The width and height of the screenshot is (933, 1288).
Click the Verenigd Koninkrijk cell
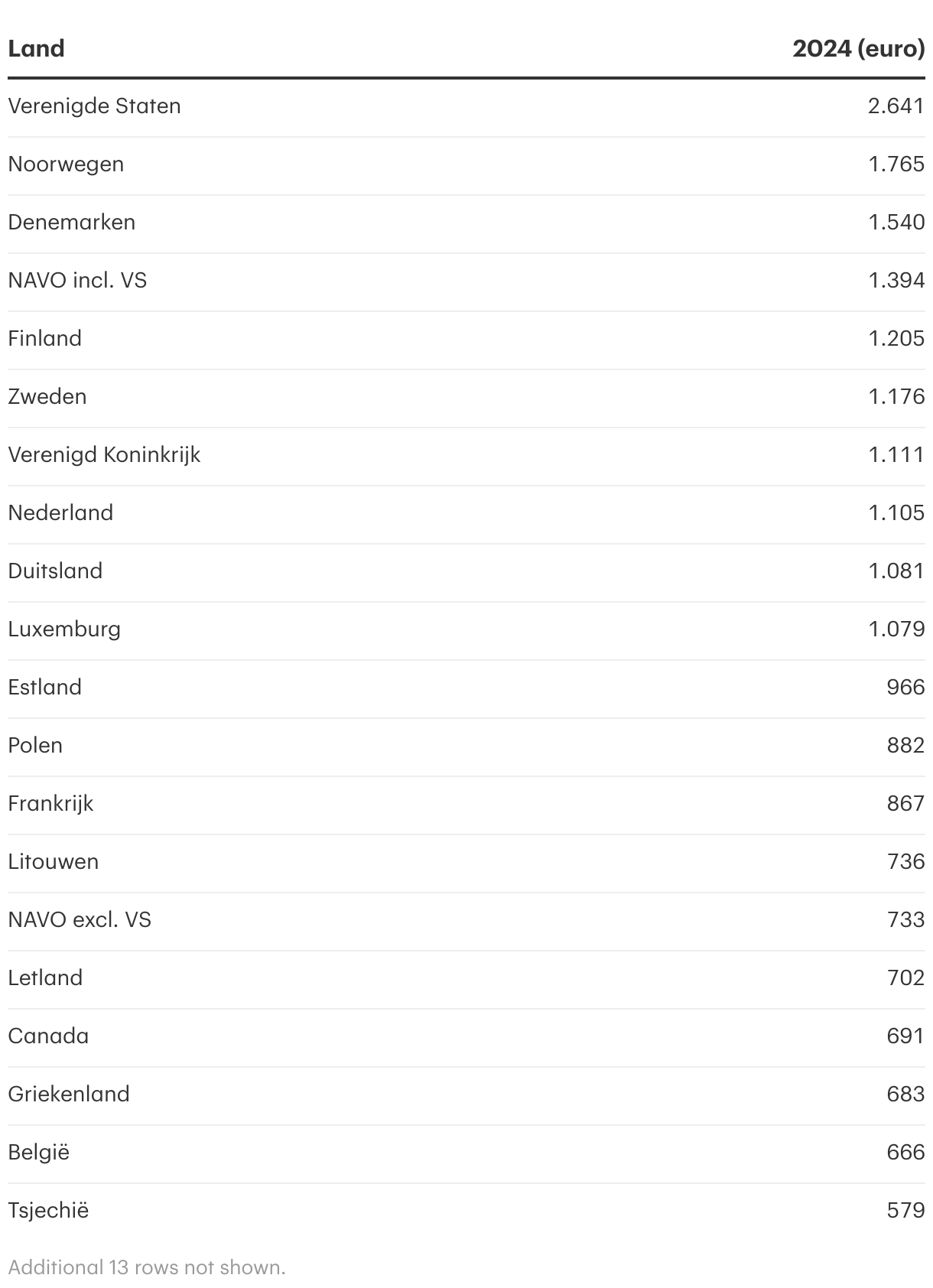104,455
